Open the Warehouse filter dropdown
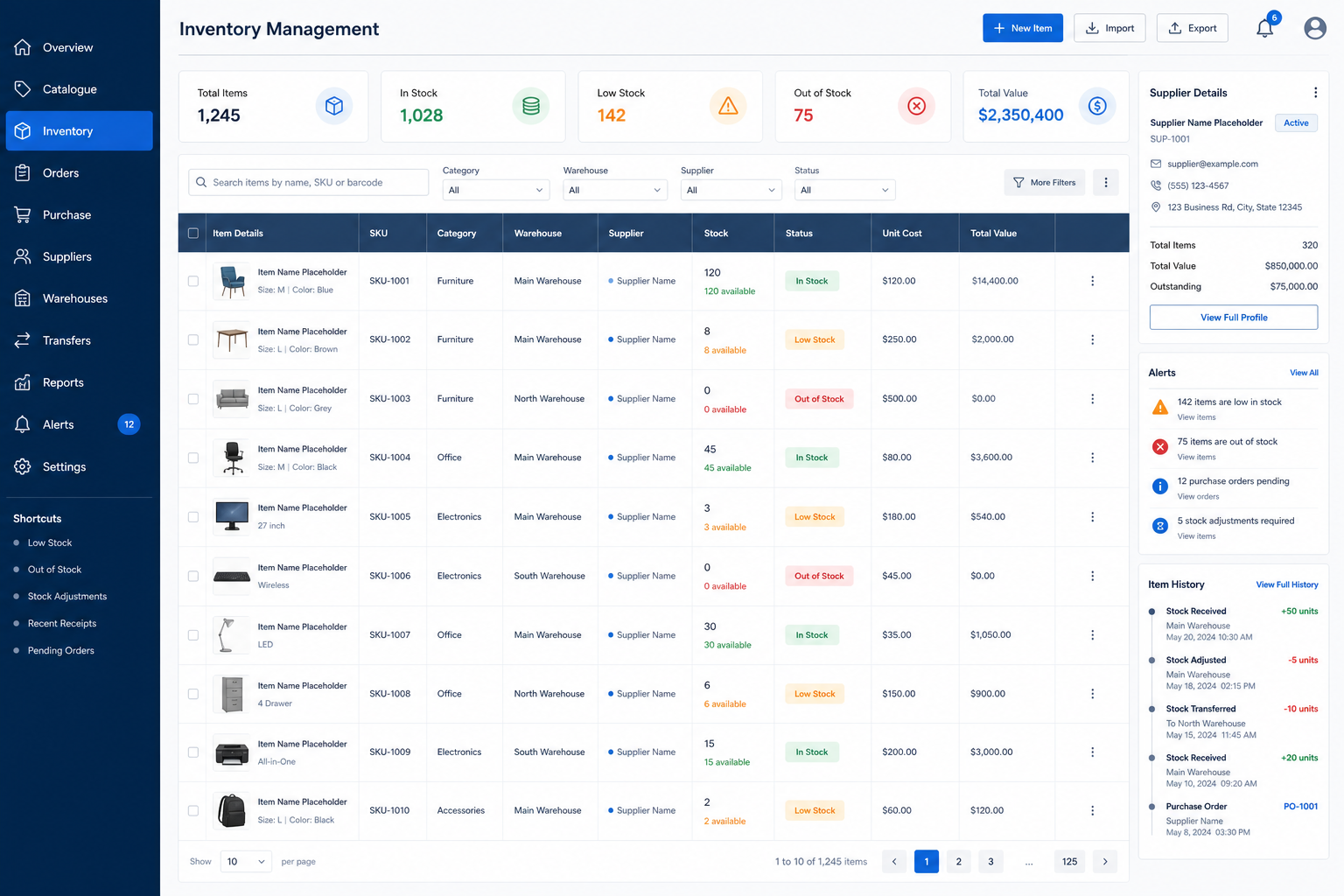The image size is (1344, 896). pyautogui.click(x=615, y=190)
